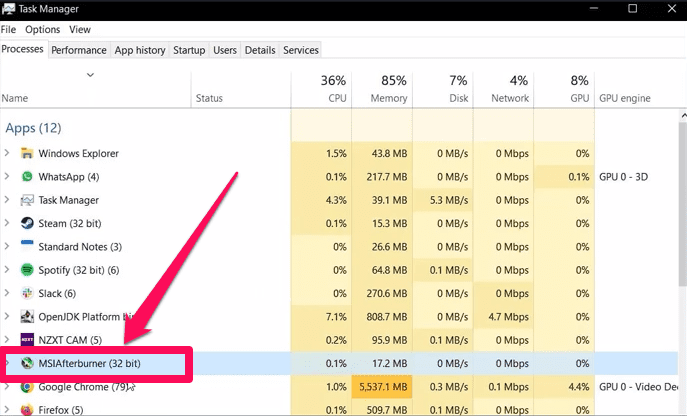Switch to the Startup tab
This screenshot has height=416, width=687.
(189, 50)
